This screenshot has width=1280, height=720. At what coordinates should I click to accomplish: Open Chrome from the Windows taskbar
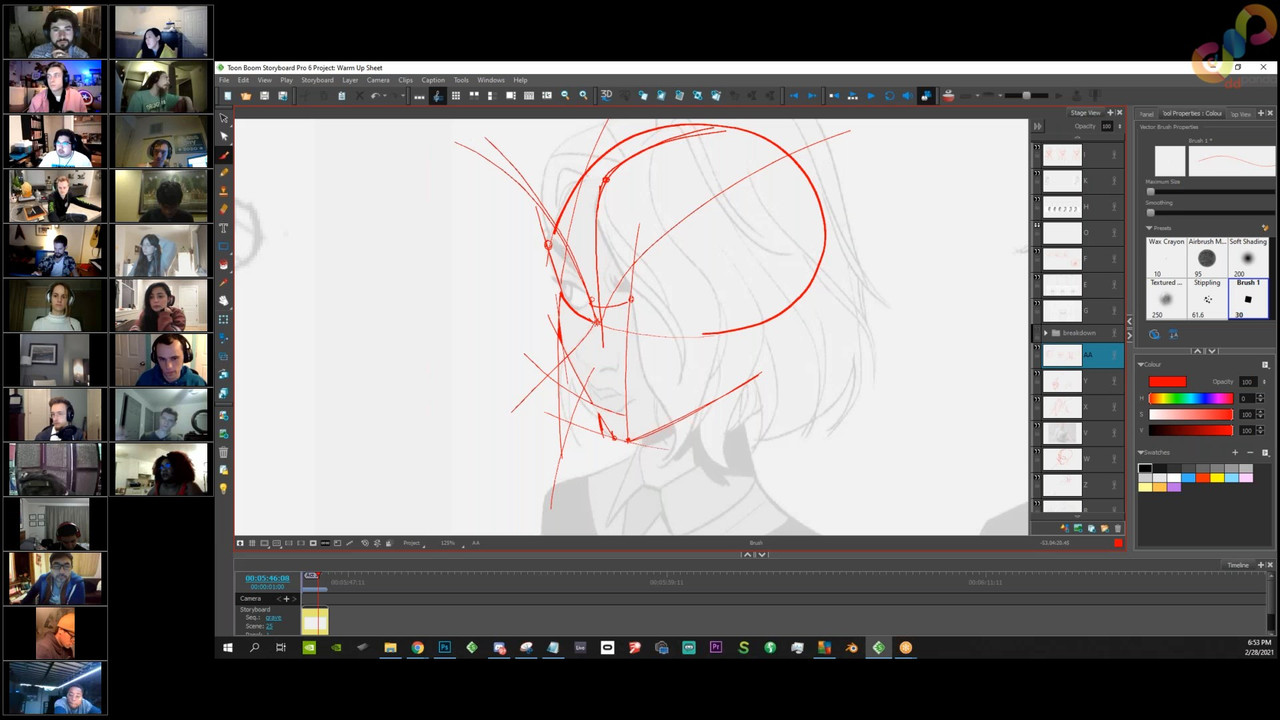417,648
